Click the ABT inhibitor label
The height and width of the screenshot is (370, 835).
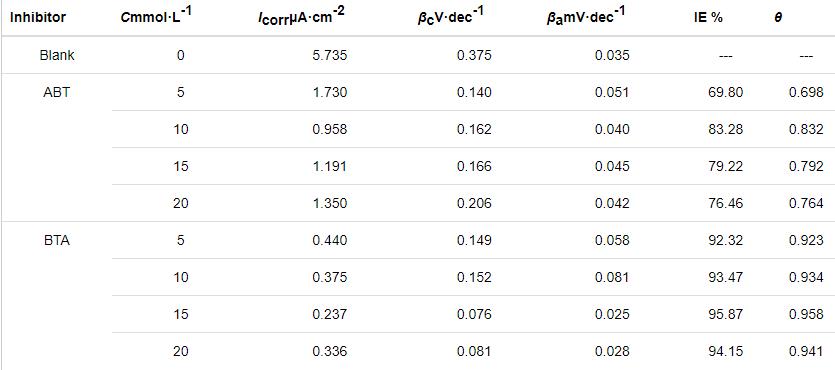57,92
